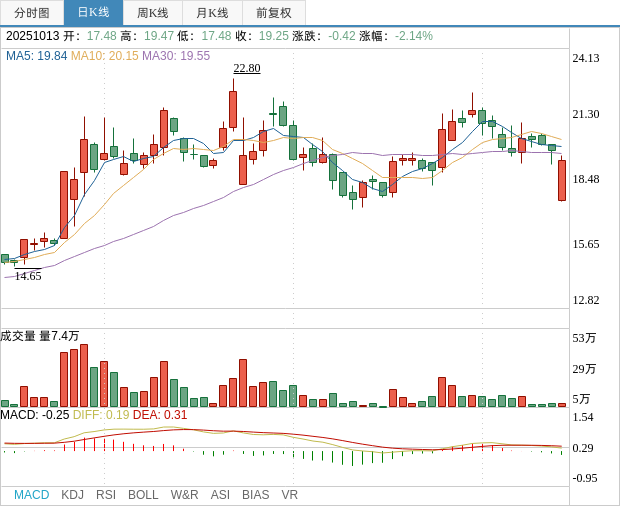This screenshot has width=620, height=506.
Task: Click the MA30: 19.55 legend label
Action: 176,56
